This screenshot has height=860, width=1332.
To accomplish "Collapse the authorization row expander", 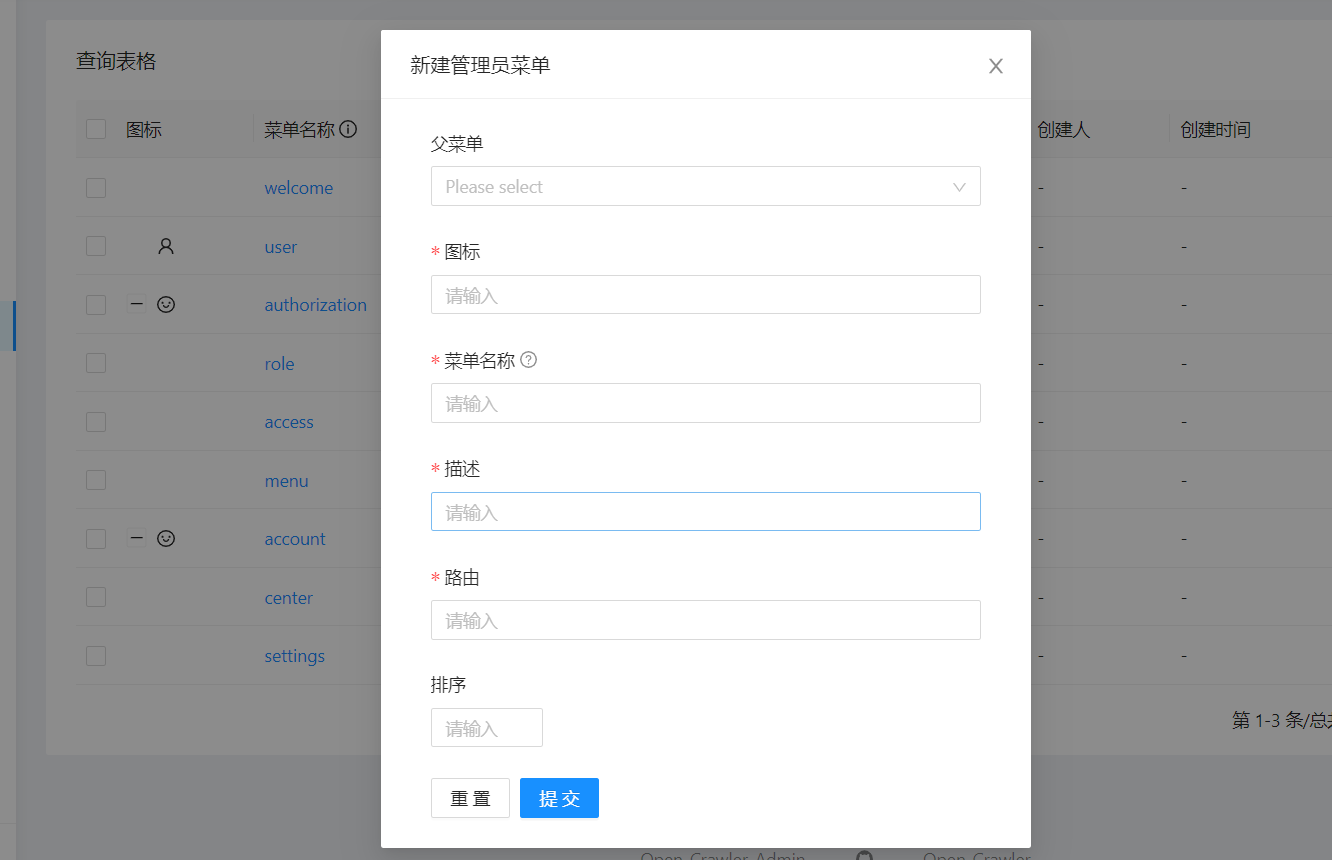I will 137,304.
